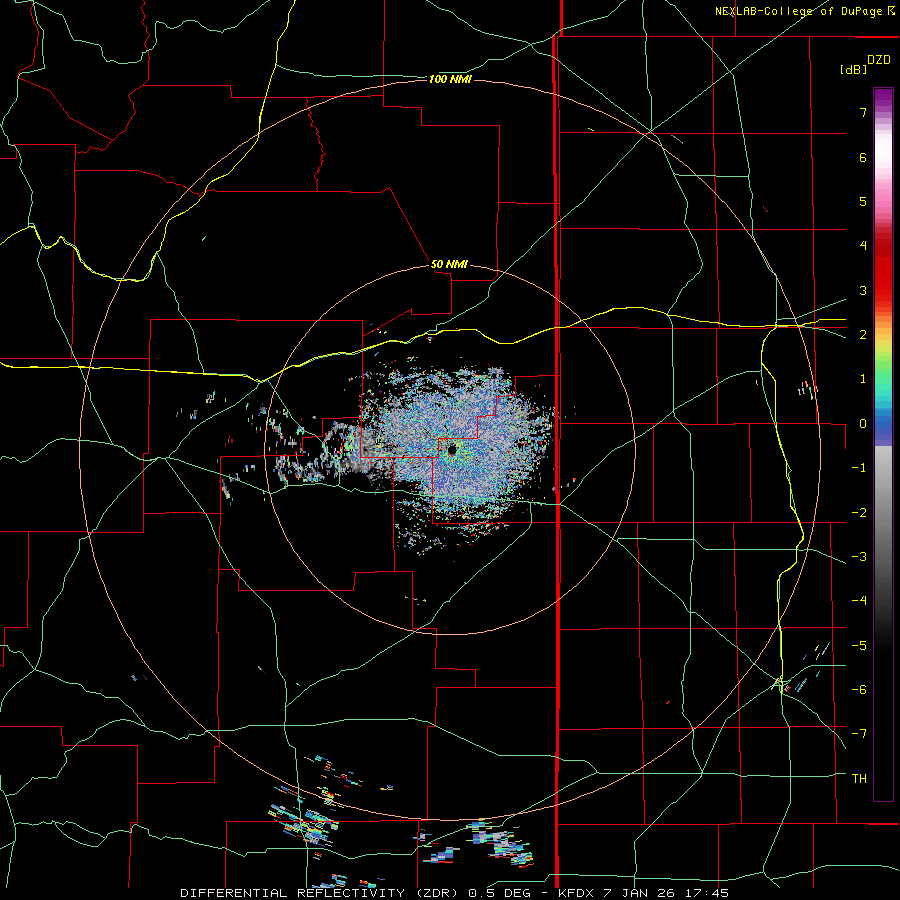Click the -1 value on color scale

(x=859, y=468)
